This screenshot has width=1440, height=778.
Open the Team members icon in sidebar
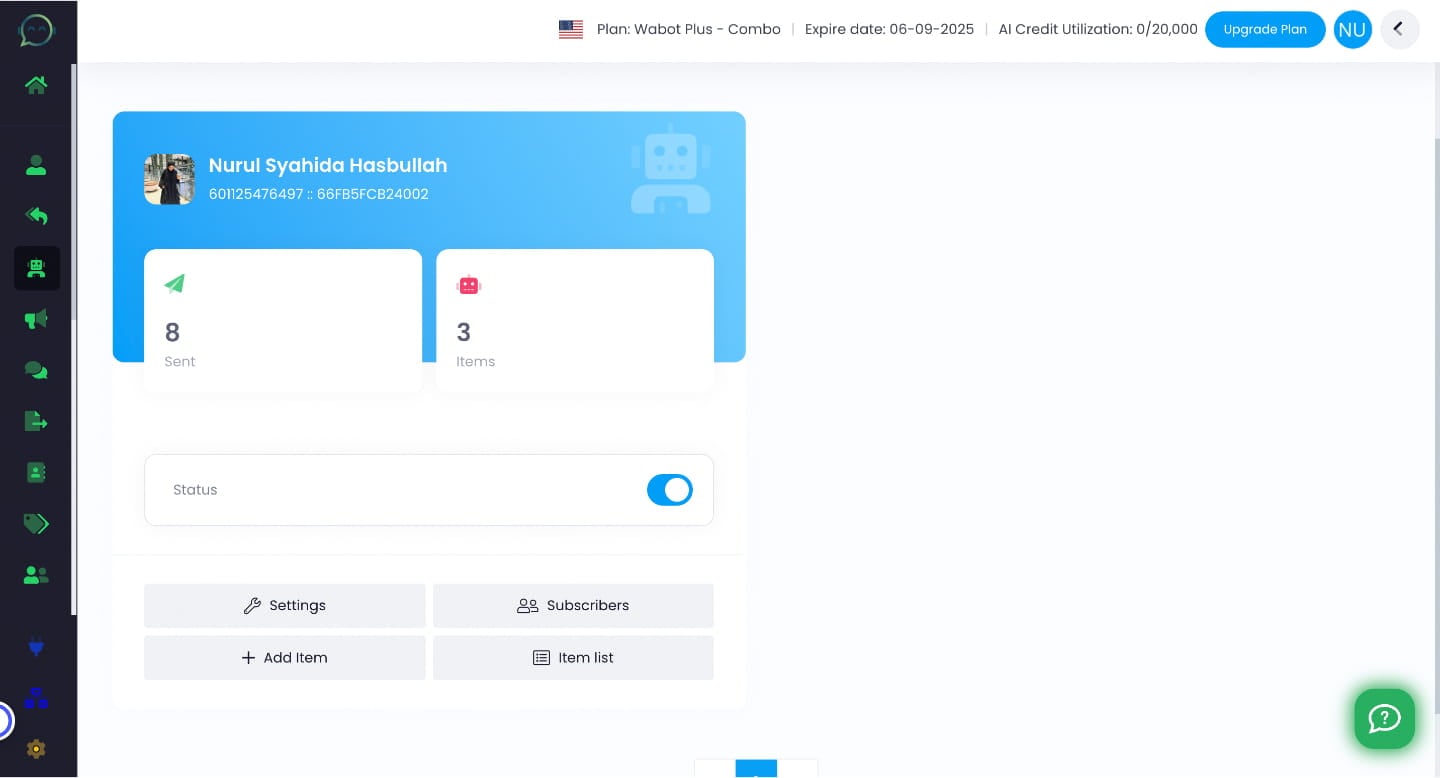(36, 575)
